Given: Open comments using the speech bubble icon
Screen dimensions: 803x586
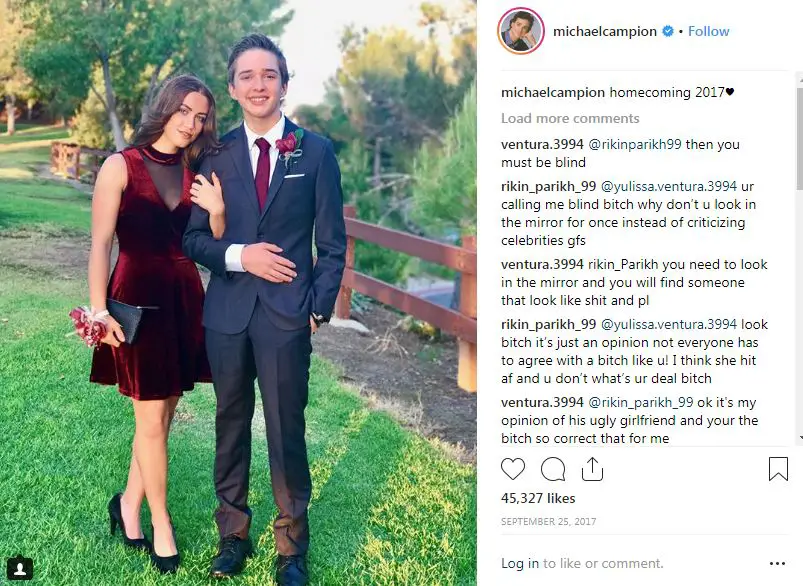Looking at the screenshot, I should click(553, 469).
